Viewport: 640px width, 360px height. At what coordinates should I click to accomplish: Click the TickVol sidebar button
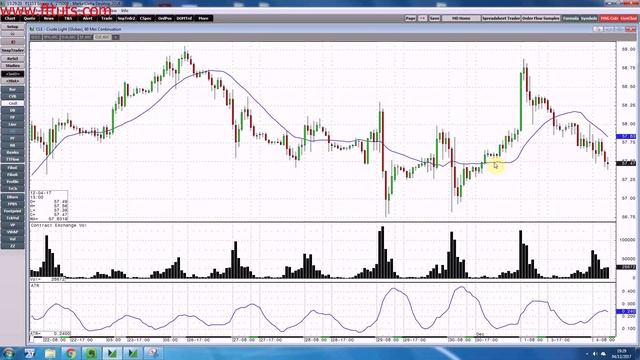pyautogui.click(x=13, y=218)
